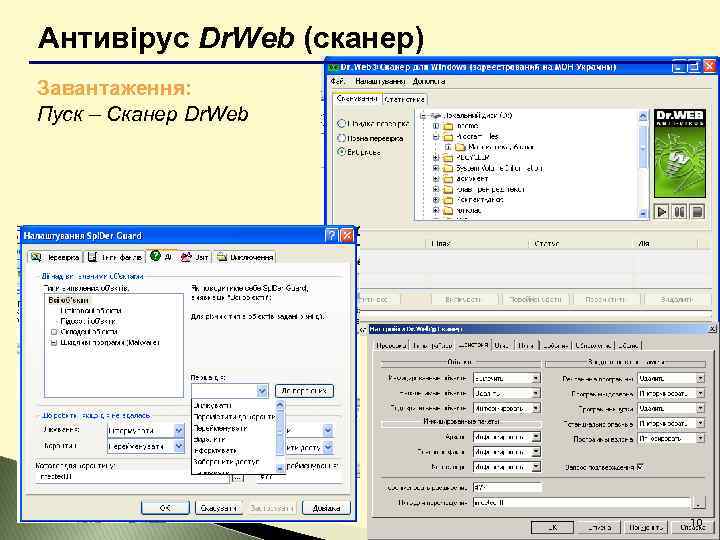The width and height of the screenshot is (720, 540).
Task: Switch to the Статистика tab
Action: tap(404, 99)
